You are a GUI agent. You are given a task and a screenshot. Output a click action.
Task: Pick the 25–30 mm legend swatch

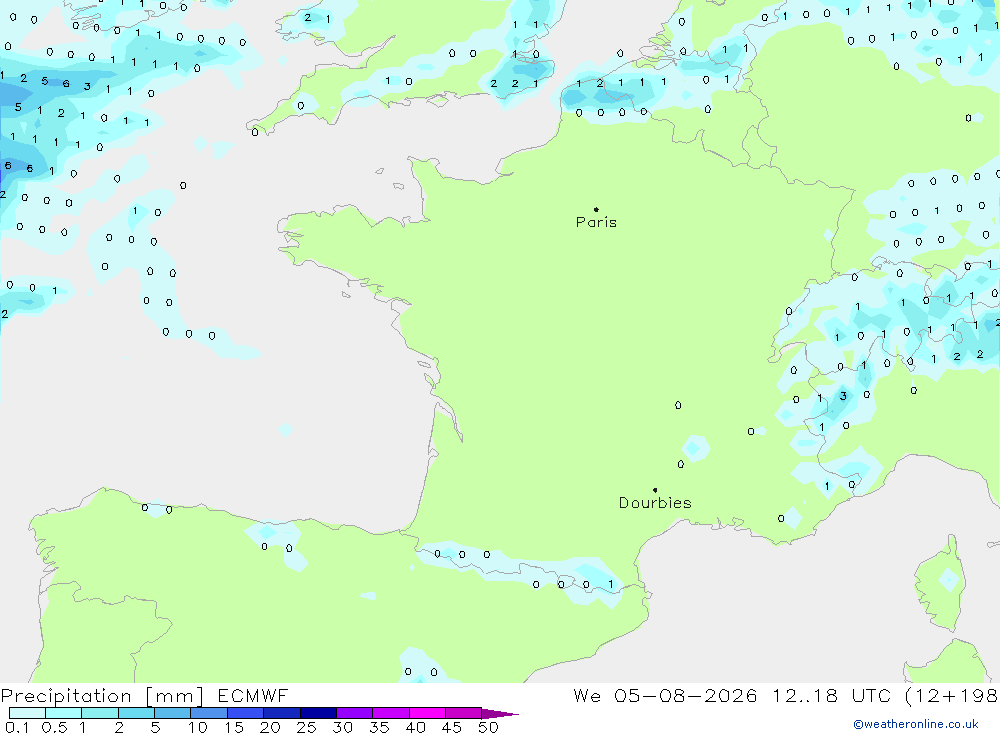318,713
